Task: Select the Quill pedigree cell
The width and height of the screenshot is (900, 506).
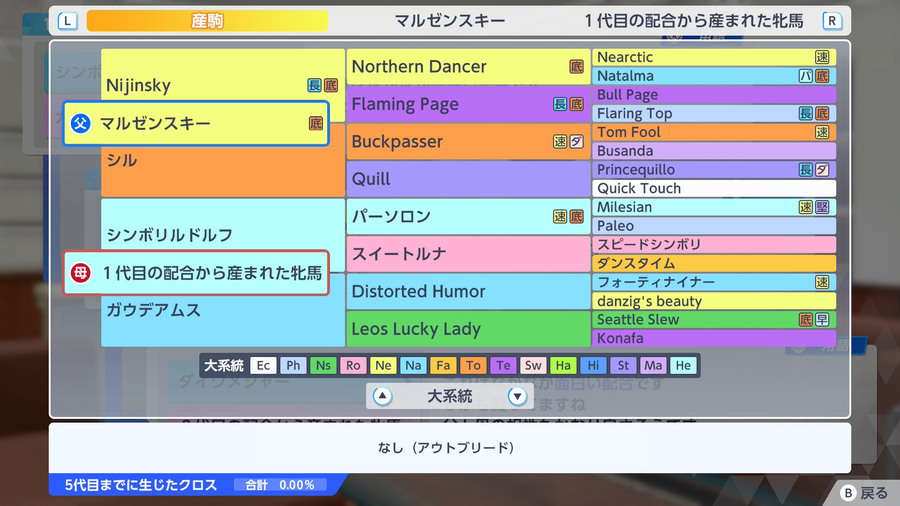Action: pos(468,179)
